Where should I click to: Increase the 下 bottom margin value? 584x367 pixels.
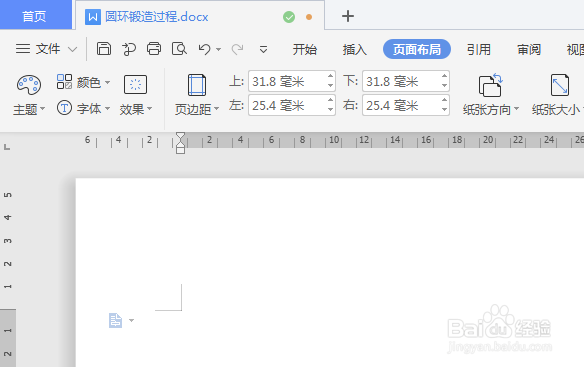coord(444,76)
